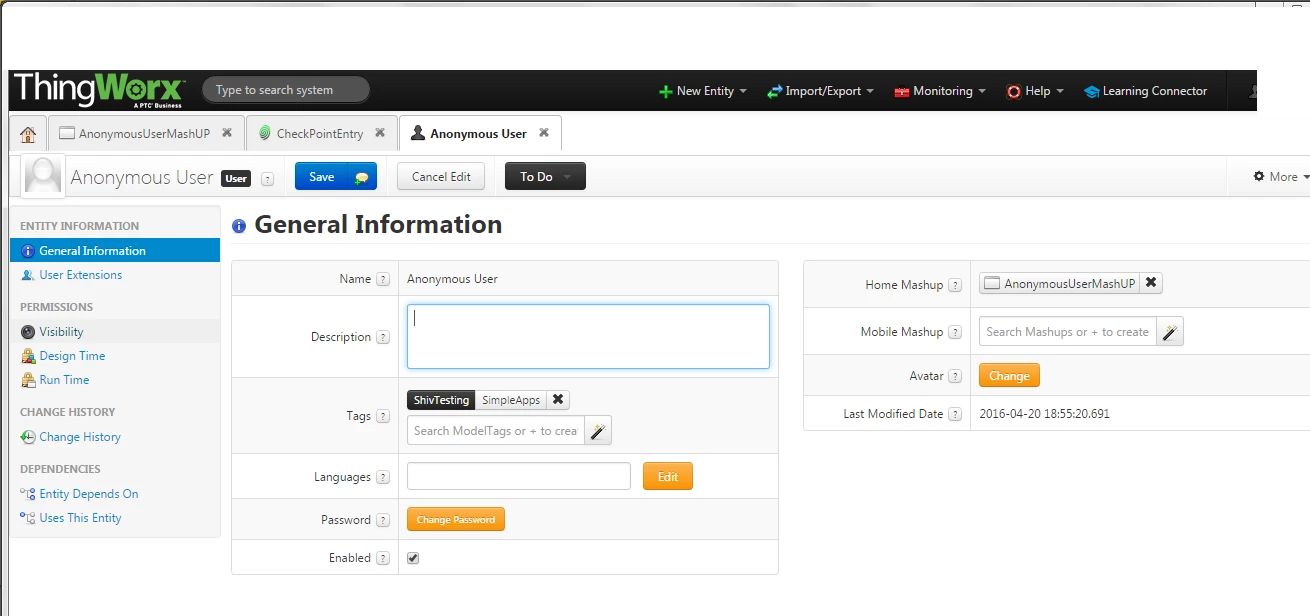Select the Anonymous User tab
The image size is (1310, 616).
480,133
